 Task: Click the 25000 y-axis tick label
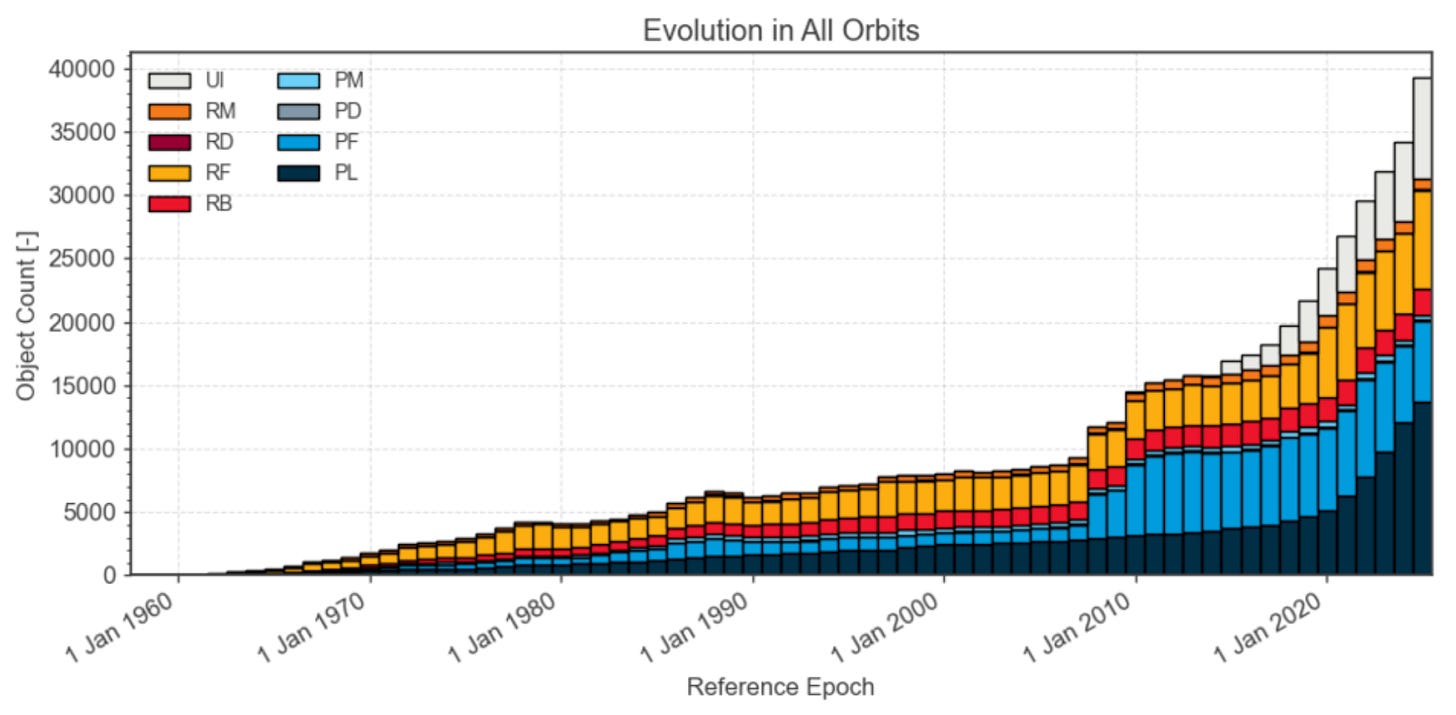coord(80,259)
